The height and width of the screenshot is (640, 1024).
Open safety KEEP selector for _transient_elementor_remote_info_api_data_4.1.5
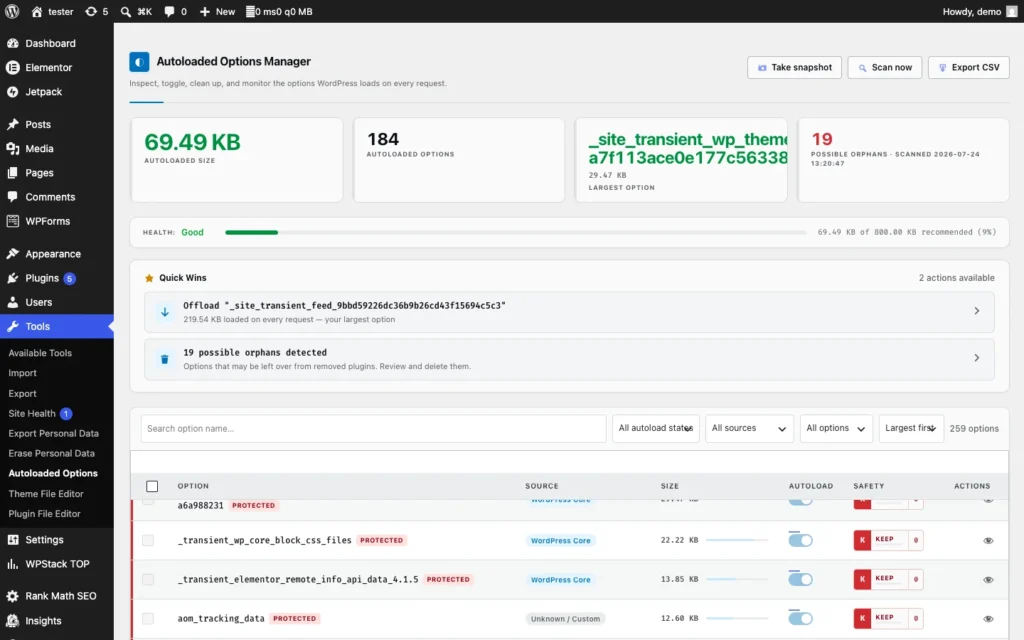[x=888, y=579]
